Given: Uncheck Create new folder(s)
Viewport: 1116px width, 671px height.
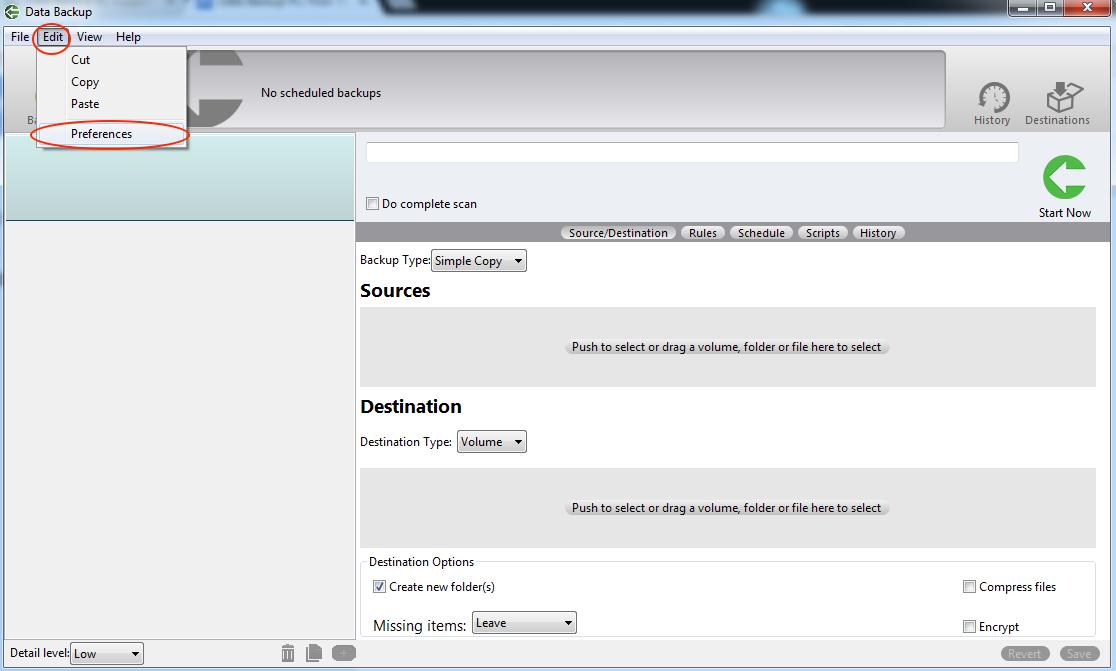Looking at the screenshot, I should pyautogui.click(x=379, y=586).
